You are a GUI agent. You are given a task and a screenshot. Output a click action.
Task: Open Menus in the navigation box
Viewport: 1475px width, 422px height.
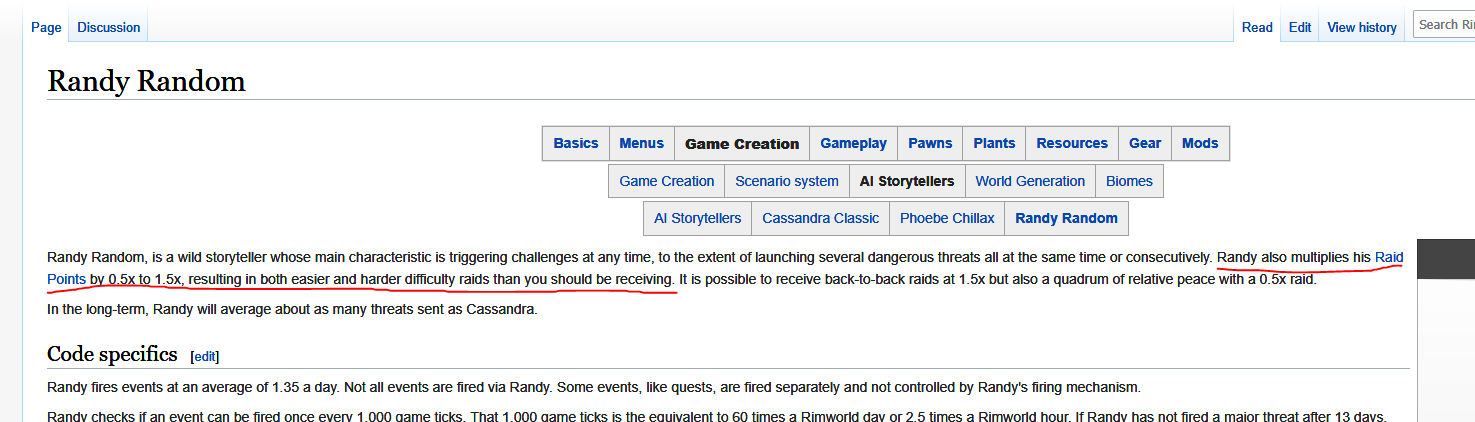pyautogui.click(x=641, y=143)
